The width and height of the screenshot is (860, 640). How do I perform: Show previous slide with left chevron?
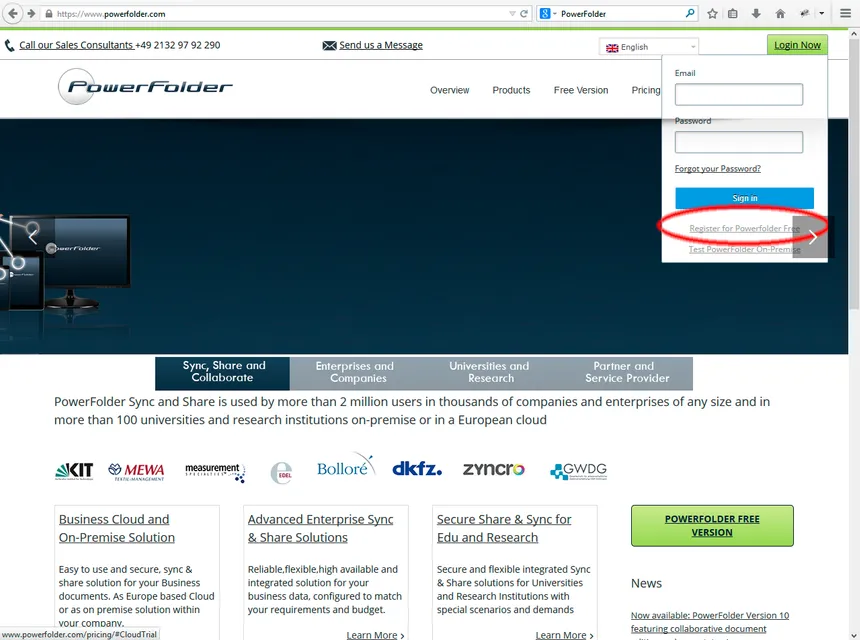[33, 237]
